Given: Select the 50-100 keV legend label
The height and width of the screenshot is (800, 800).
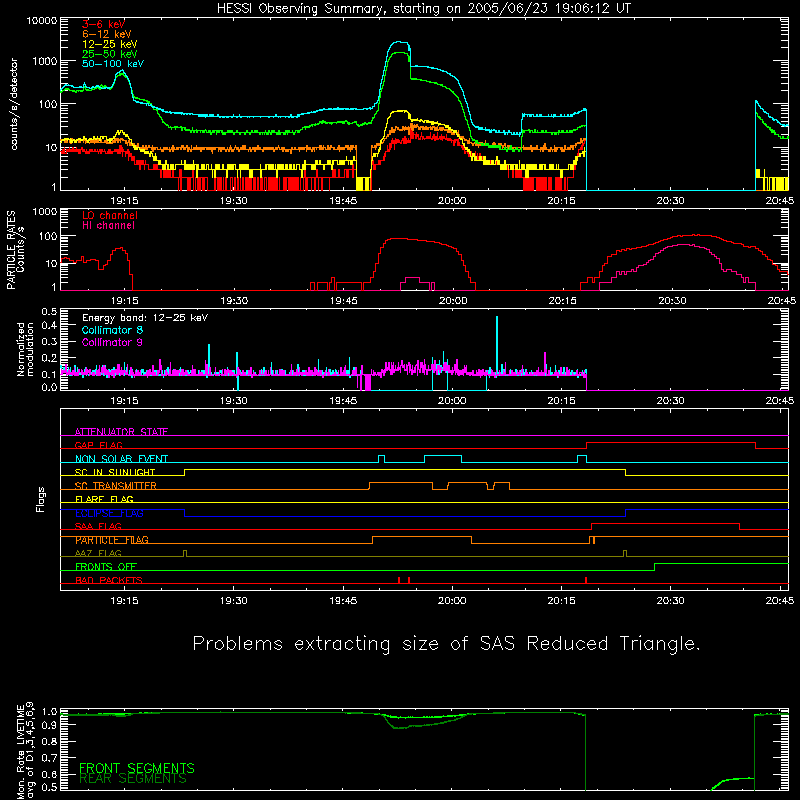Looking at the screenshot, I should [x=113, y=64].
